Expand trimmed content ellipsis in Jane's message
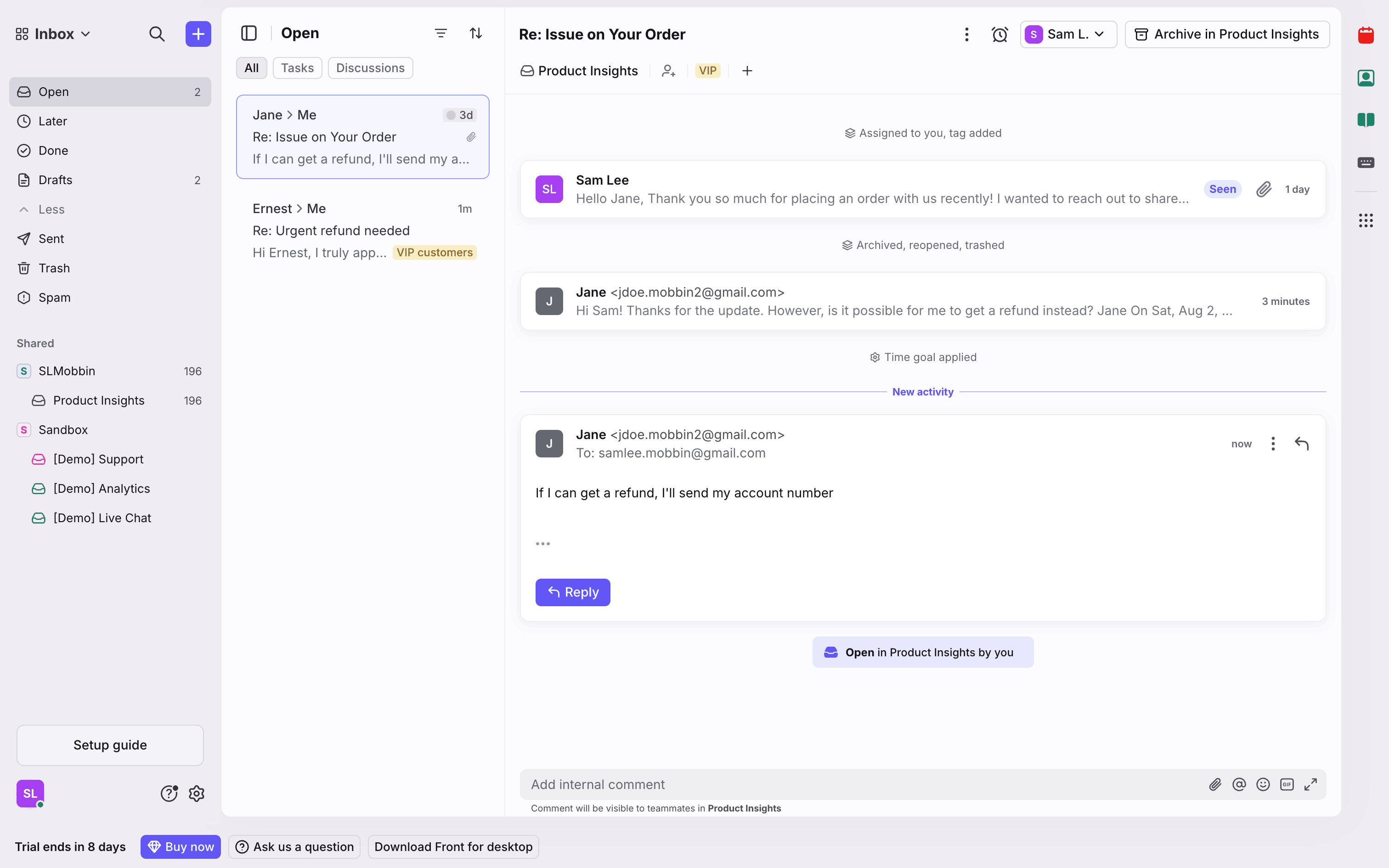Viewport: 1389px width, 868px height. [542, 543]
